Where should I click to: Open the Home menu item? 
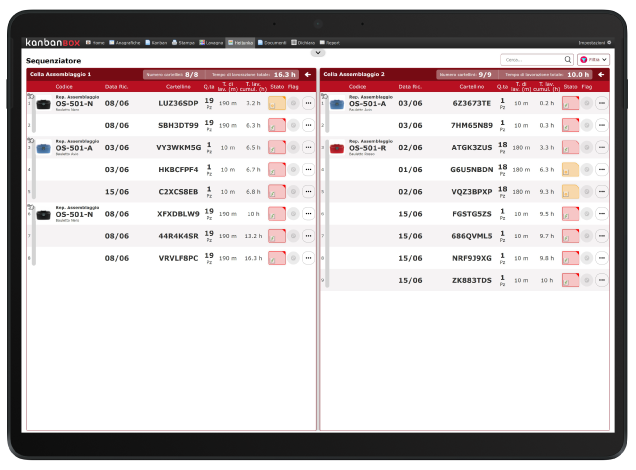pyautogui.click(x=95, y=43)
